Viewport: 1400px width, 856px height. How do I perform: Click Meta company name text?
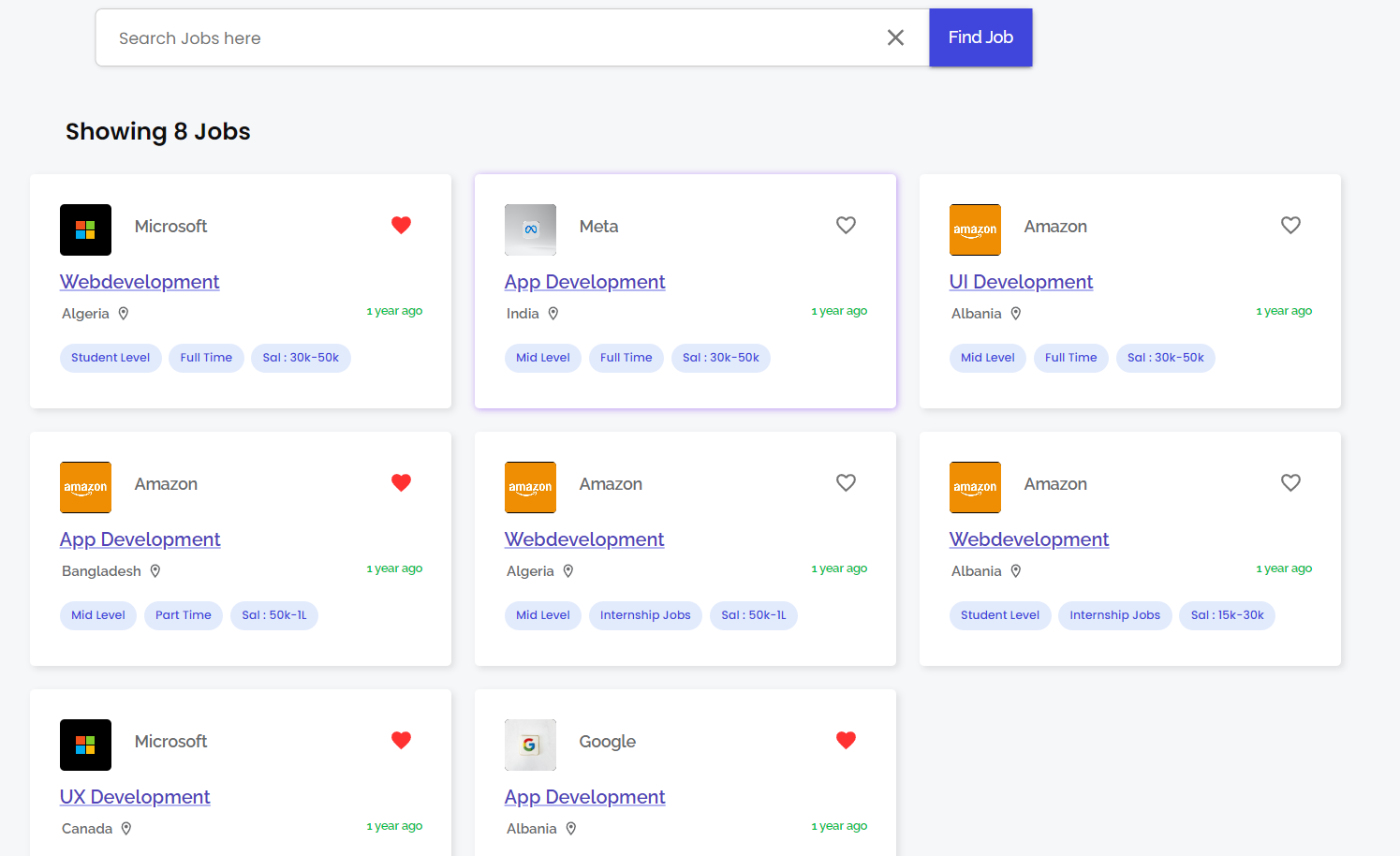tap(598, 227)
